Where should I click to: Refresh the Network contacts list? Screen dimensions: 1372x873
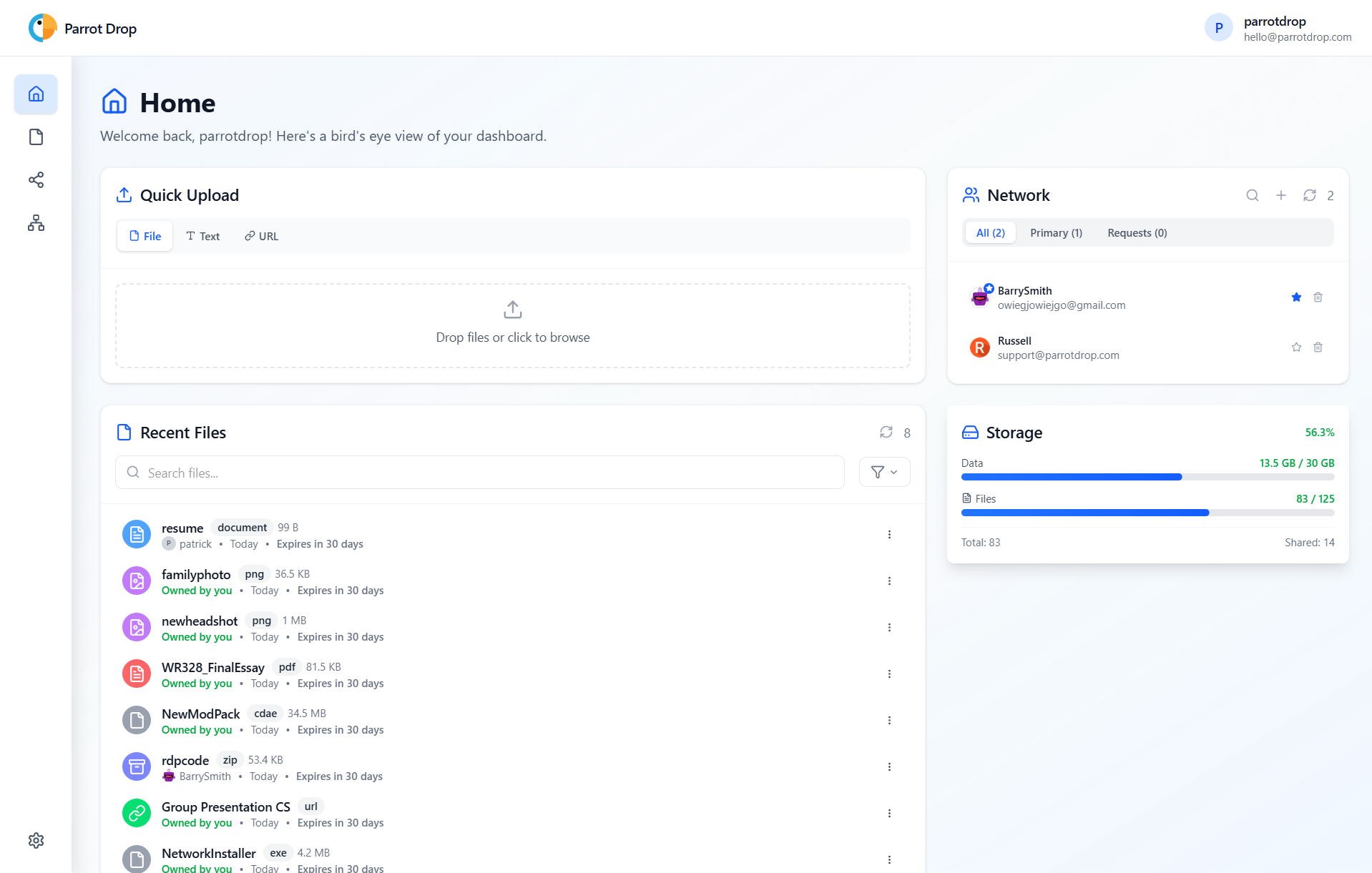point(1309,195)
